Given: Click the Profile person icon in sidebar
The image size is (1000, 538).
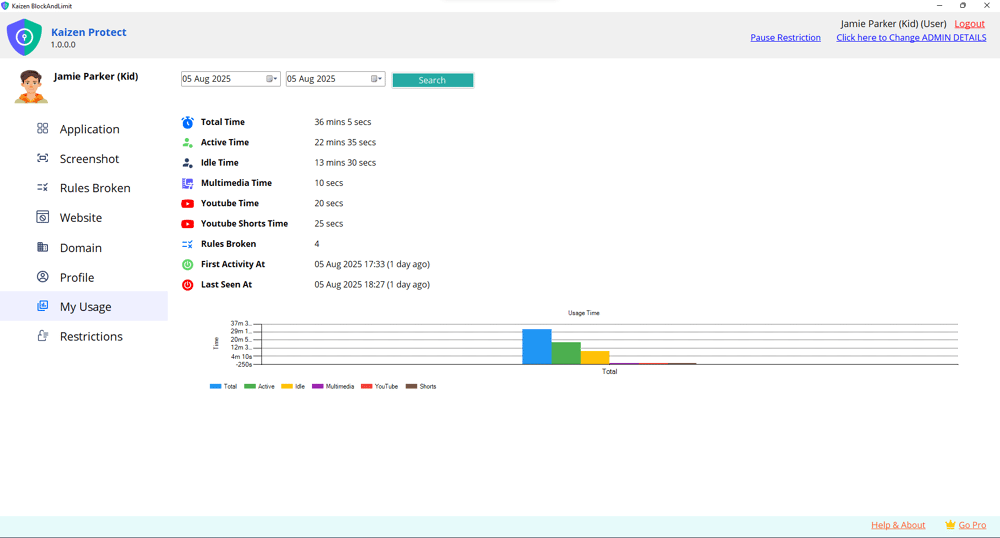Looking at the screenshot, I should (x=42, y=277).
